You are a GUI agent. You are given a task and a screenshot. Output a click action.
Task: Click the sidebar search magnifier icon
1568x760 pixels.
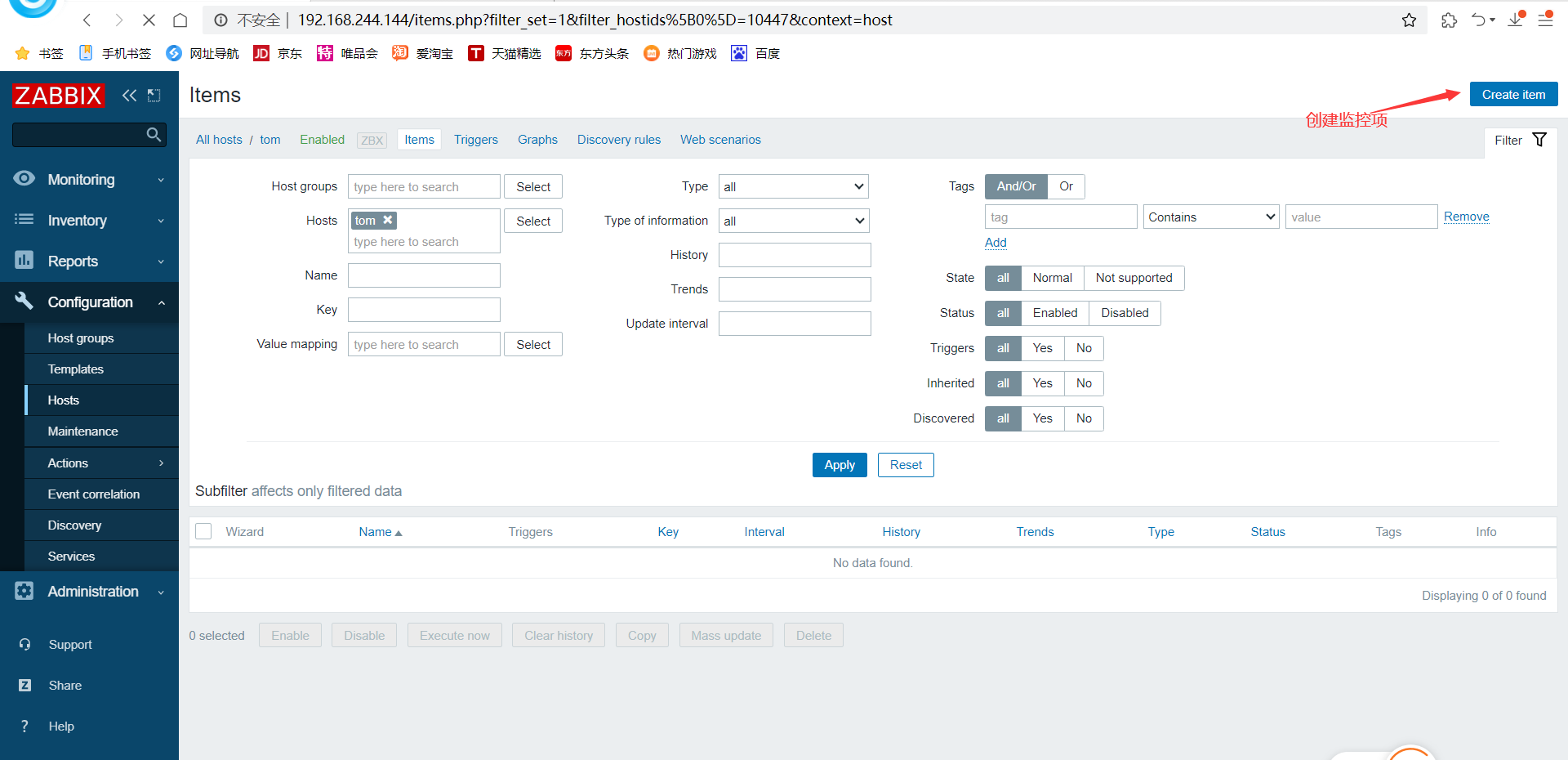click(x=154, y=135)
